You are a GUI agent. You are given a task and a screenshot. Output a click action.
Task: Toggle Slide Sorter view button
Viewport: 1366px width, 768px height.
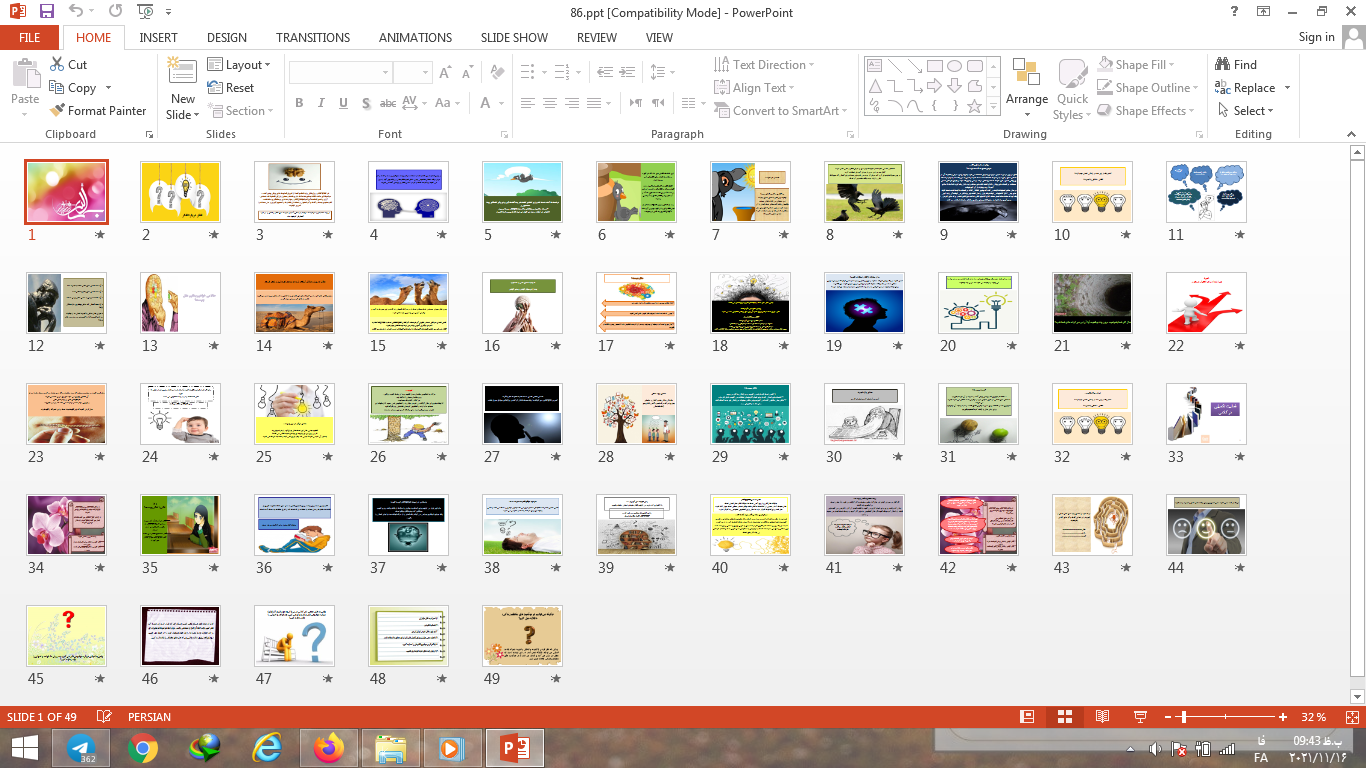tap(1064, 717)
